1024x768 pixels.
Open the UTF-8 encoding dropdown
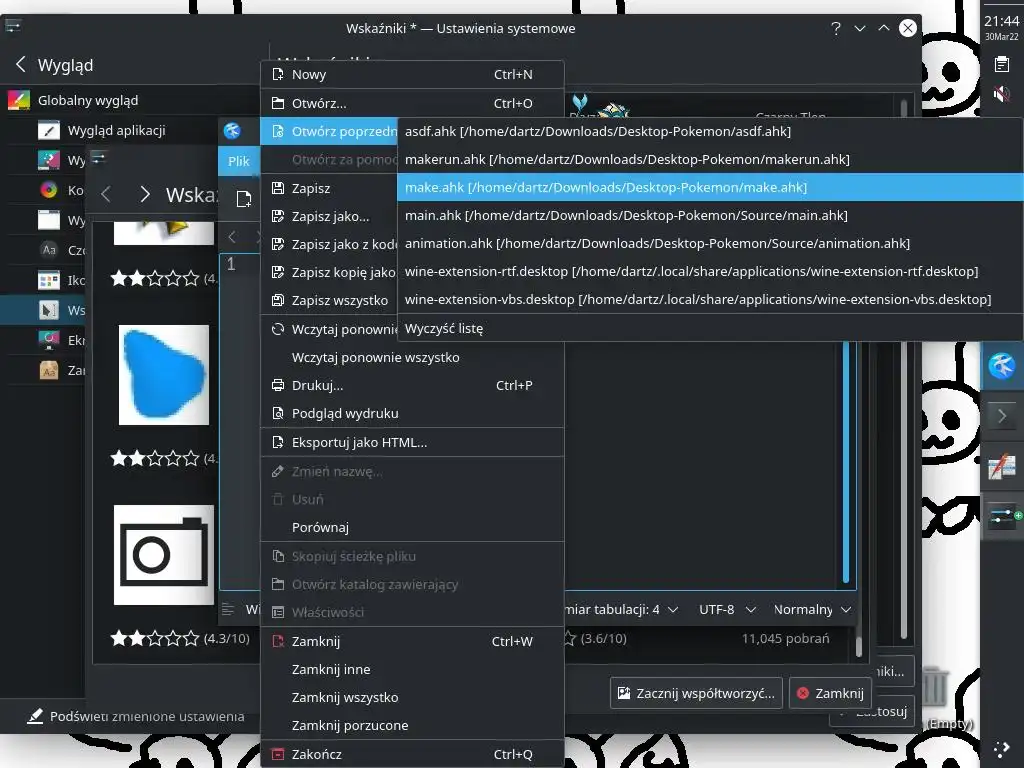tap(727, 609)
